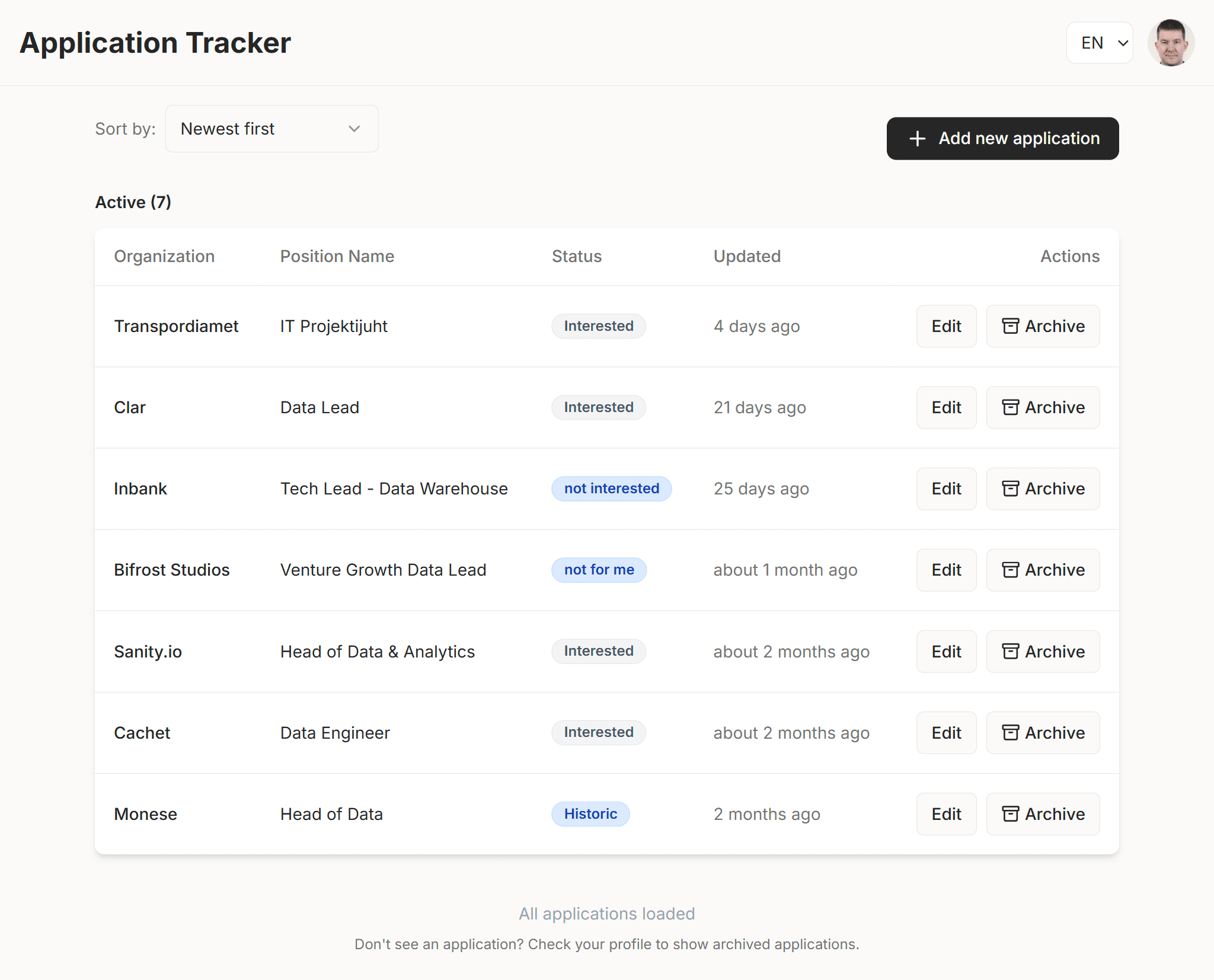Image resolution: width=1214 pixels, height=980 pixels.
Task: Edit the Sanity.io application
Action: coord(945,651)
